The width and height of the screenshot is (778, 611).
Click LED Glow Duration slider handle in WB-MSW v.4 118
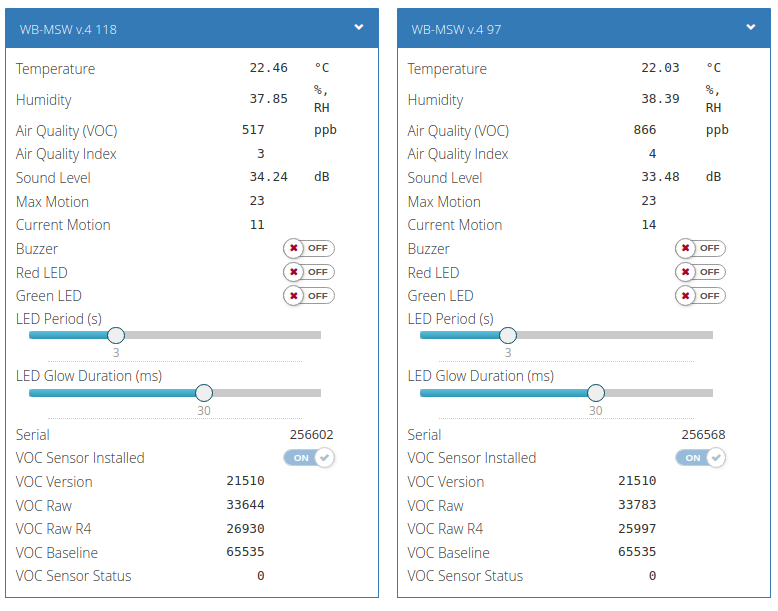[x=204, y=393]
